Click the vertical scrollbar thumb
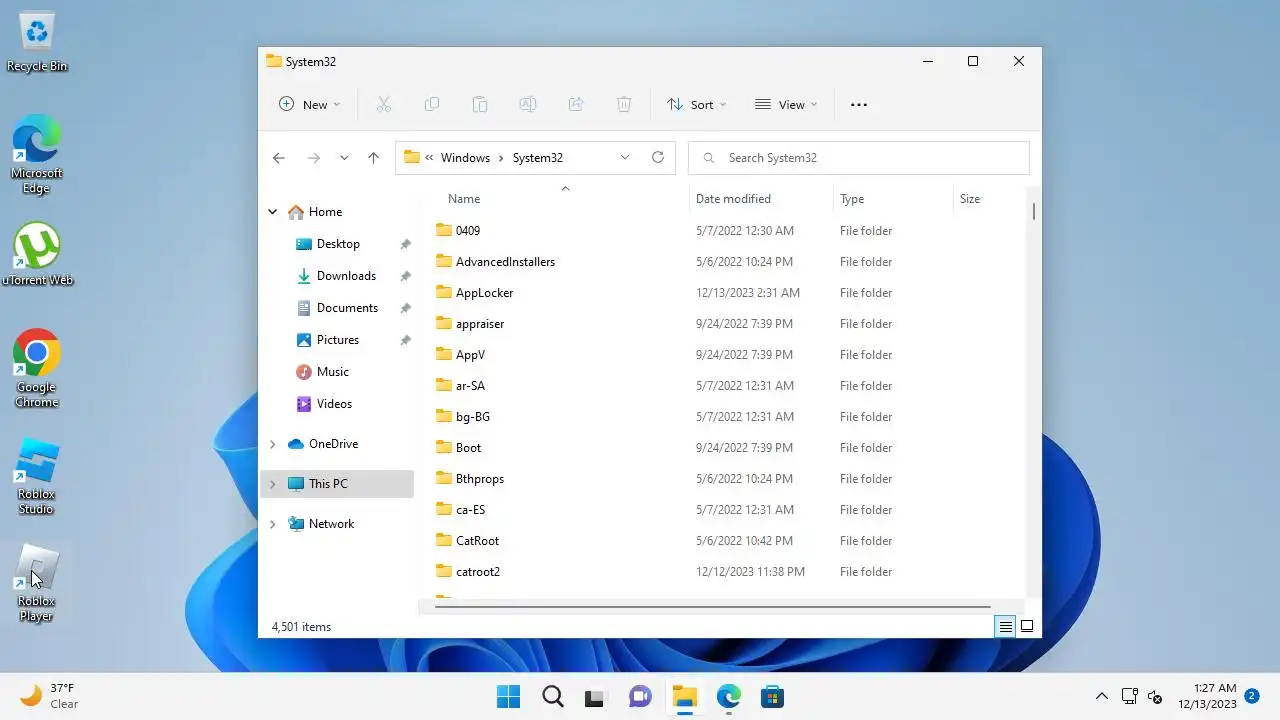The image size is (1280, 720). [x=1033, y=211]
